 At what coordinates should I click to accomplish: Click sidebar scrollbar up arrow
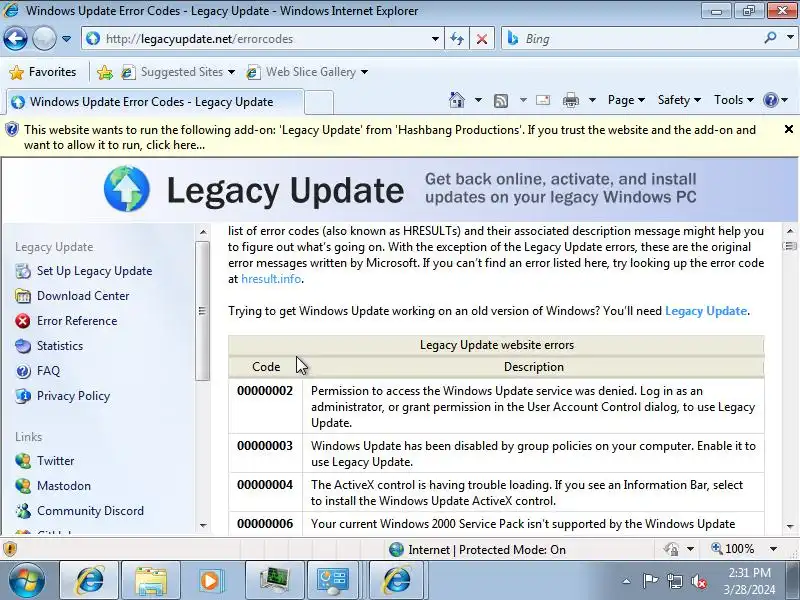203,232
